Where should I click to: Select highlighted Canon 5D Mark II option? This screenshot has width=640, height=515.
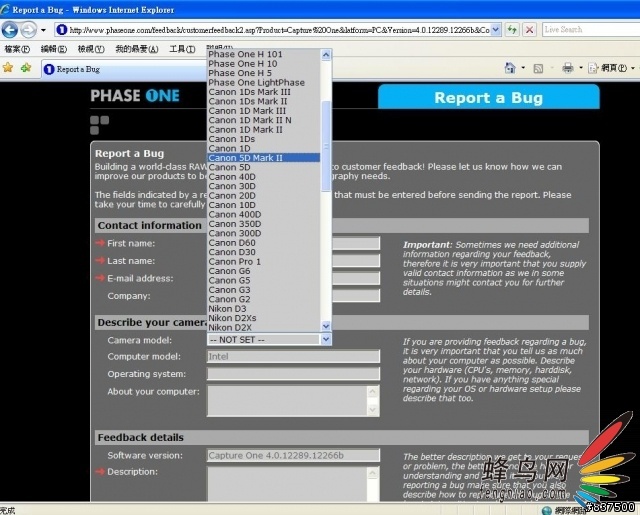264,158
